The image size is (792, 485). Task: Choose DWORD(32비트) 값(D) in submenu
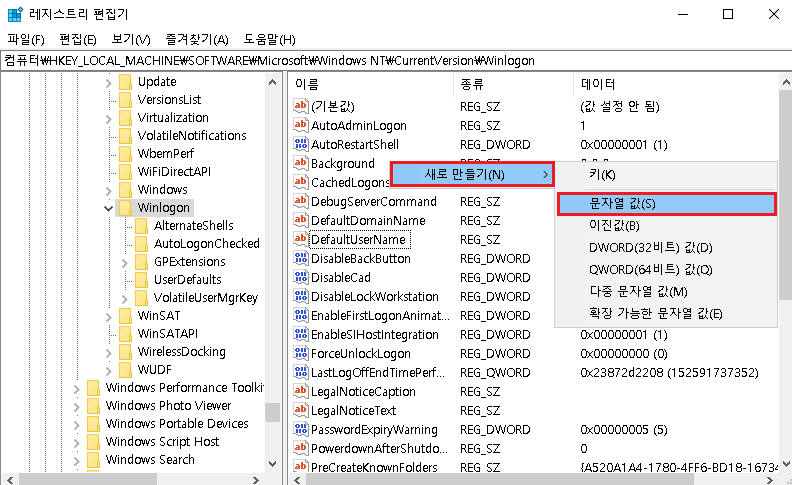pos(650,247)
